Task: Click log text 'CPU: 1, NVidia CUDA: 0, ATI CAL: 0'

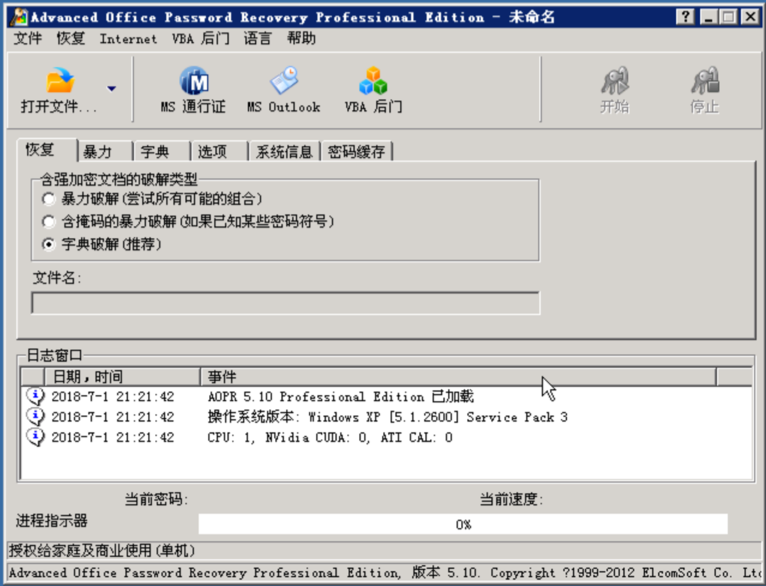Action: (x=330, y=438)
